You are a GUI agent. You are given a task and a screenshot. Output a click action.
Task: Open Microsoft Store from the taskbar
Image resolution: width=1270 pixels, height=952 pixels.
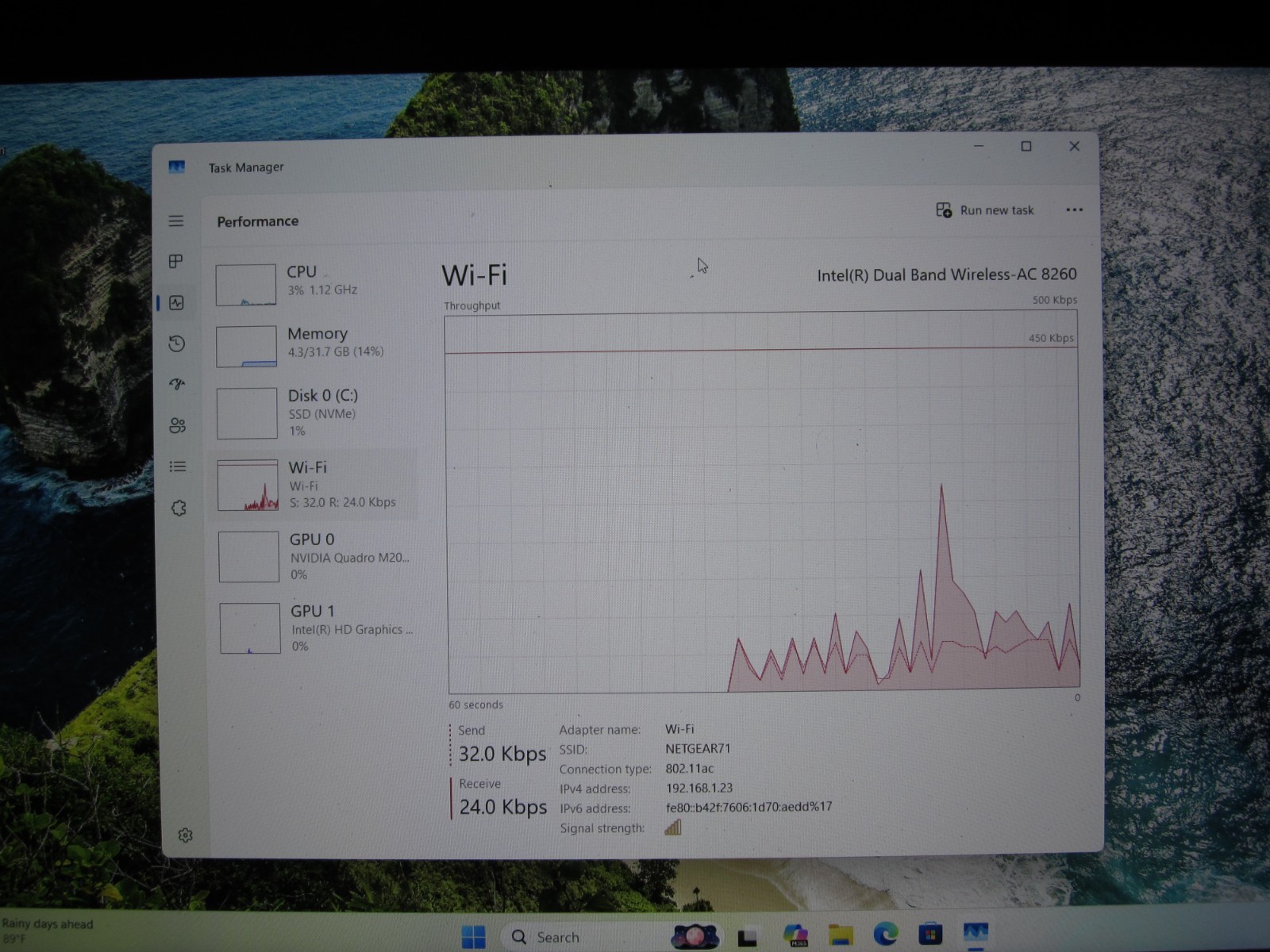tap(930, 935)
